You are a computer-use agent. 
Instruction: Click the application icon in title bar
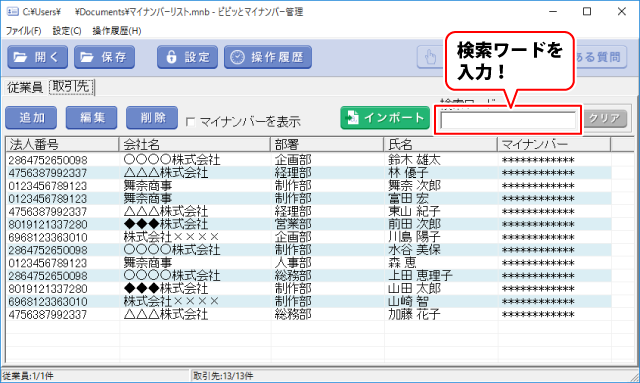pyautogui.click(x=12, y=11)
